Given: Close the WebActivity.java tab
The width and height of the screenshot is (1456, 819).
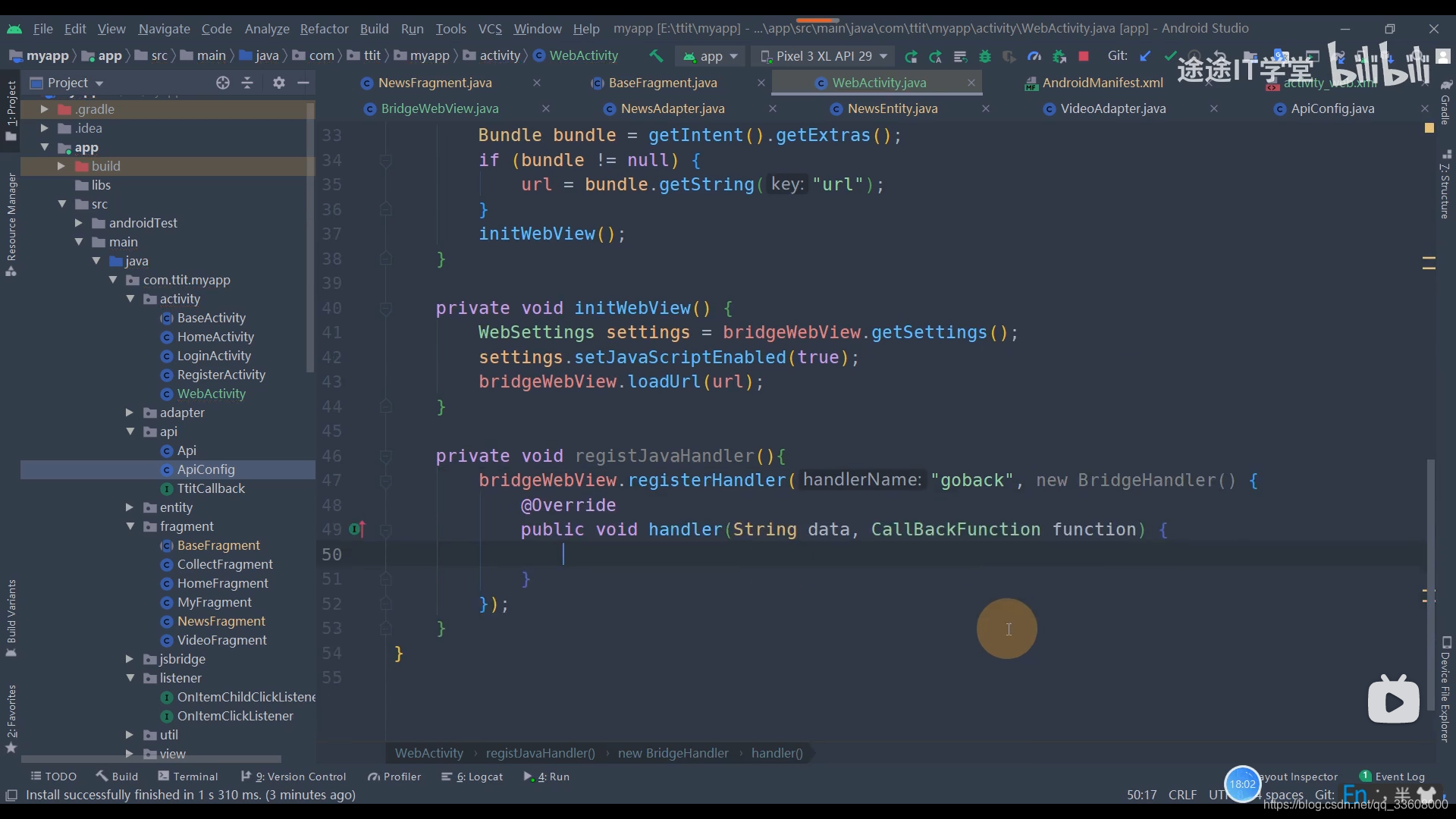Looking at the screenshot, I should pyautogui.click(x=971, y=83).
